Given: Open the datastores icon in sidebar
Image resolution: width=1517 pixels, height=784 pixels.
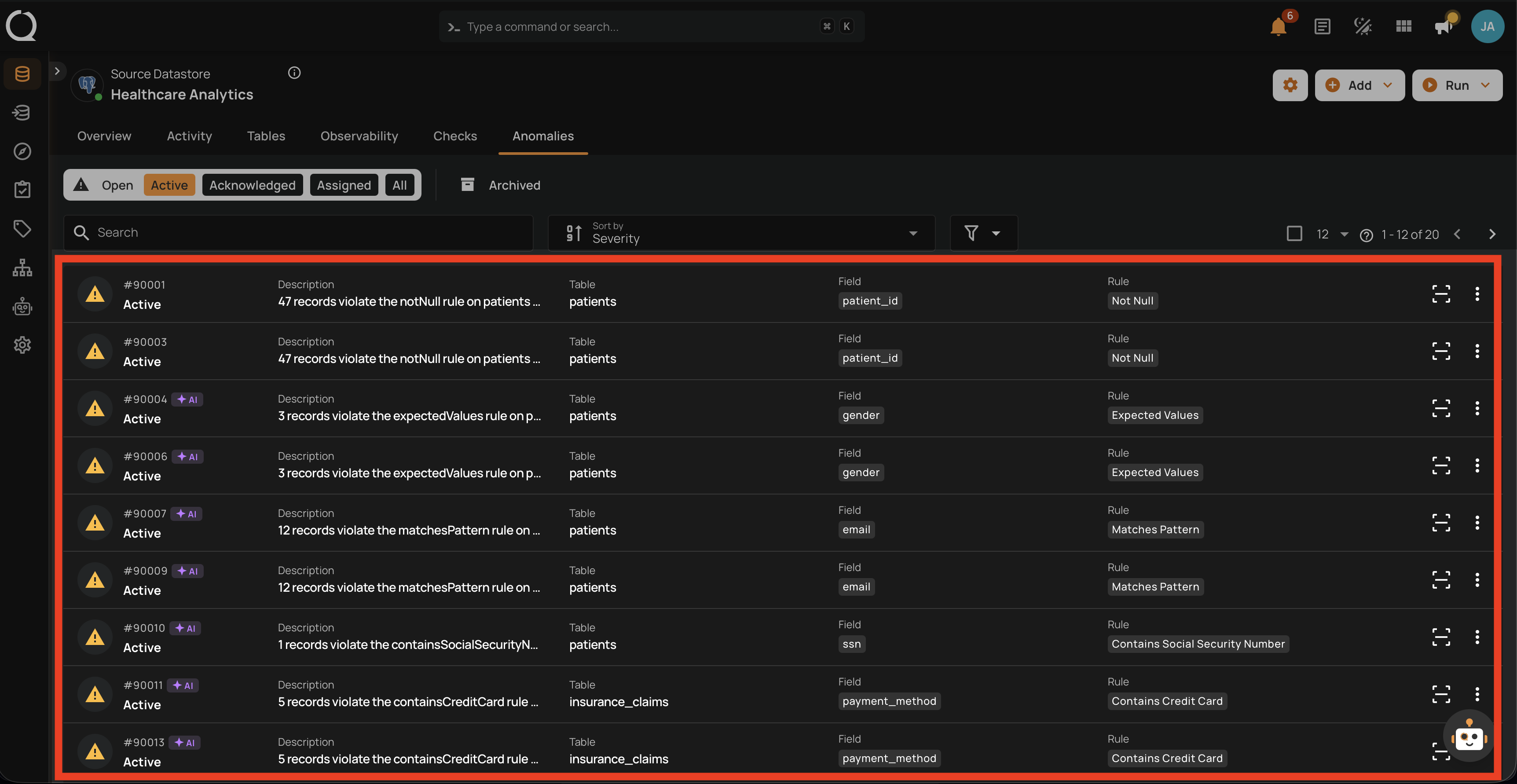Looking at the screenshot, I should (22, 73).
